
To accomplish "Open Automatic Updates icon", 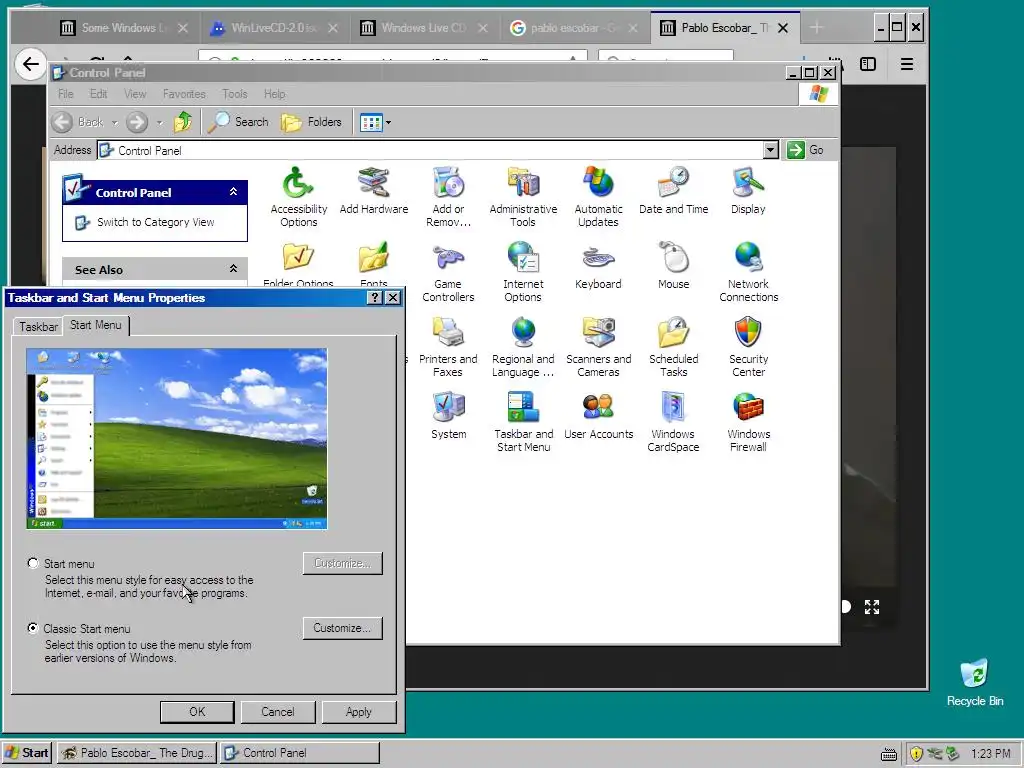I will [598, 196].
